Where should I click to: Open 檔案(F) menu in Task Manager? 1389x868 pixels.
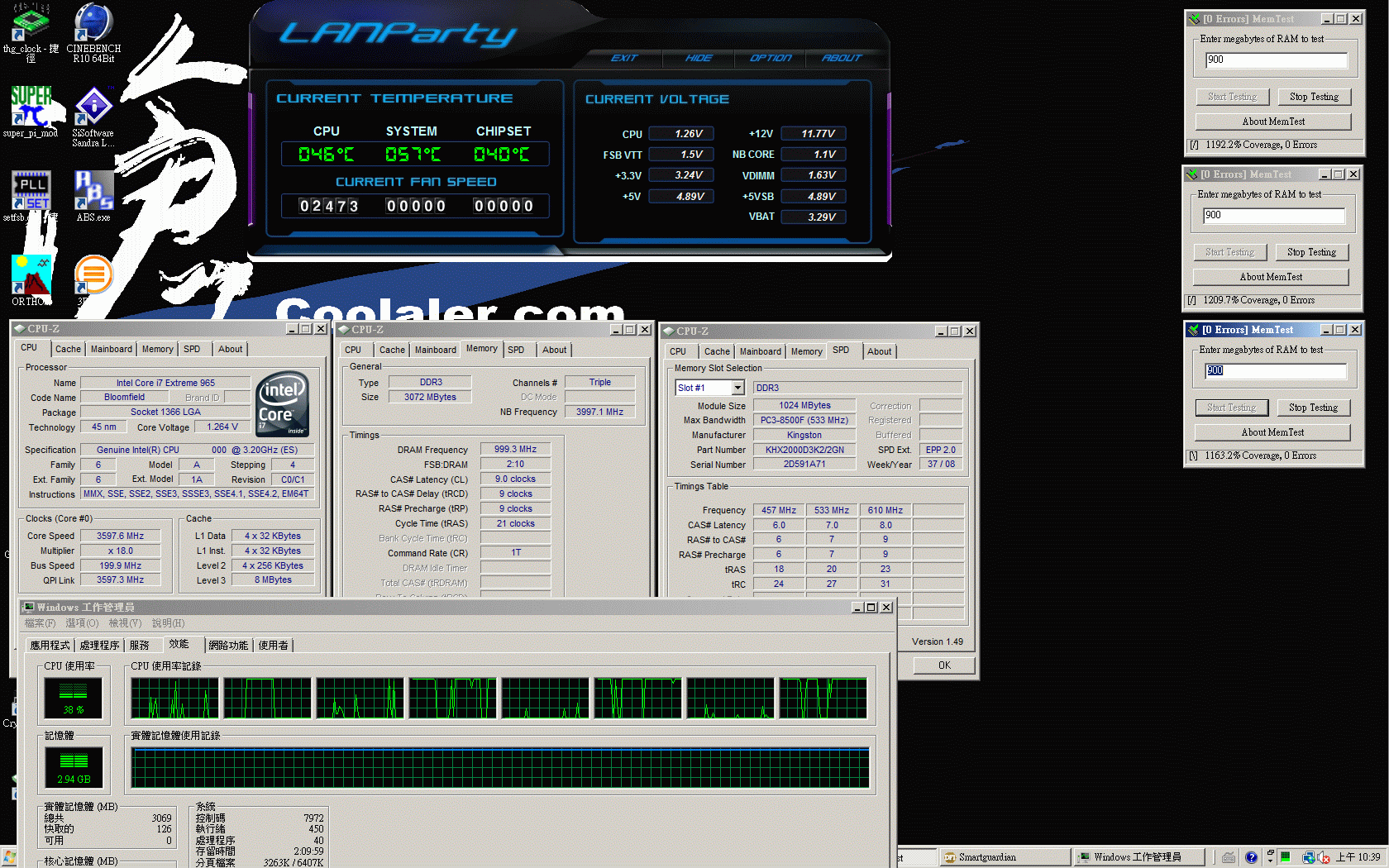pos(40,623)
